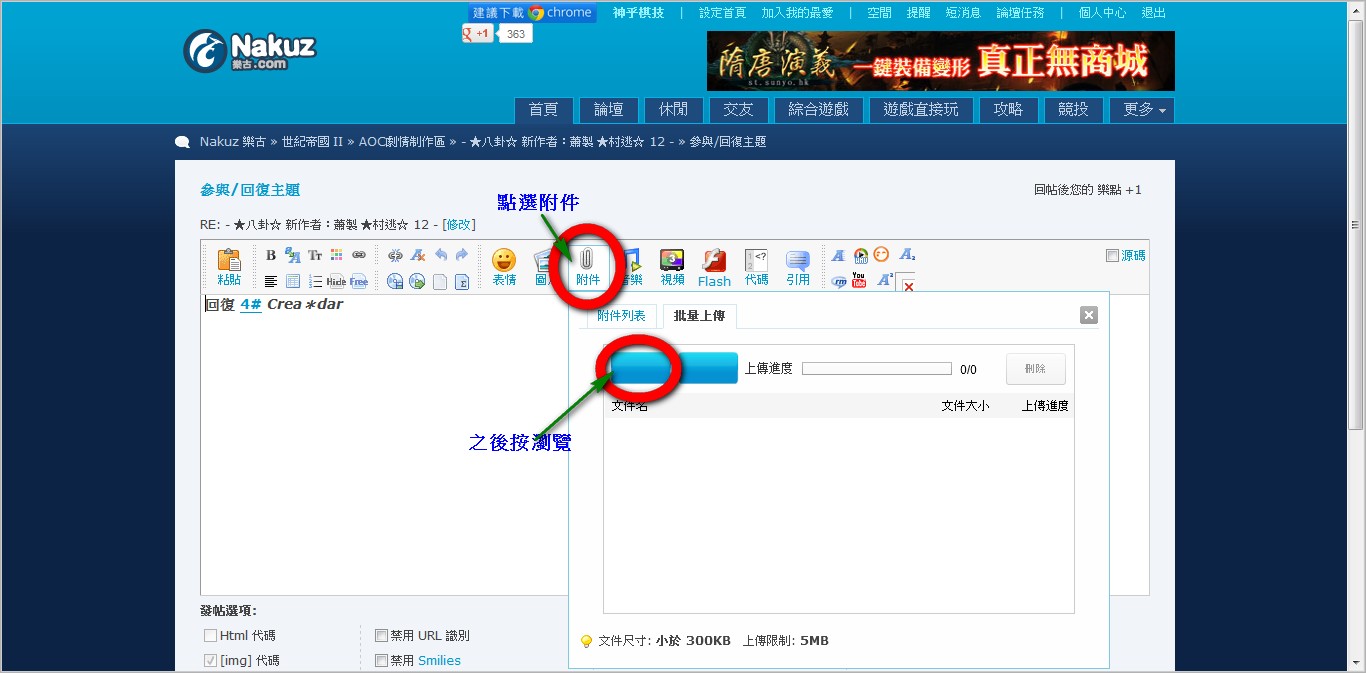Check the 禁用 URL 識別 option

pyautogui.click(x=381, y=635)
